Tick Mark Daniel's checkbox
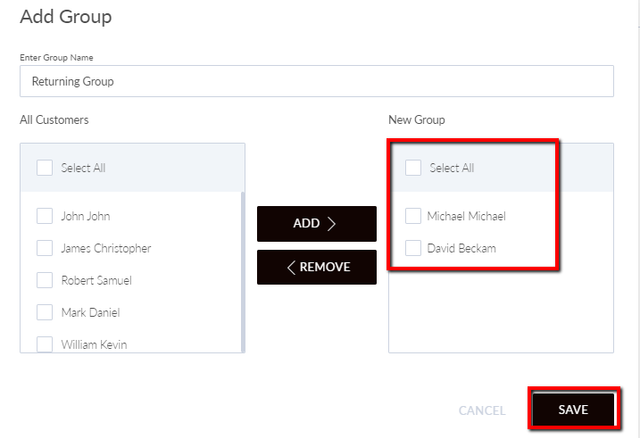640x438 pixels. click(44, 312)
